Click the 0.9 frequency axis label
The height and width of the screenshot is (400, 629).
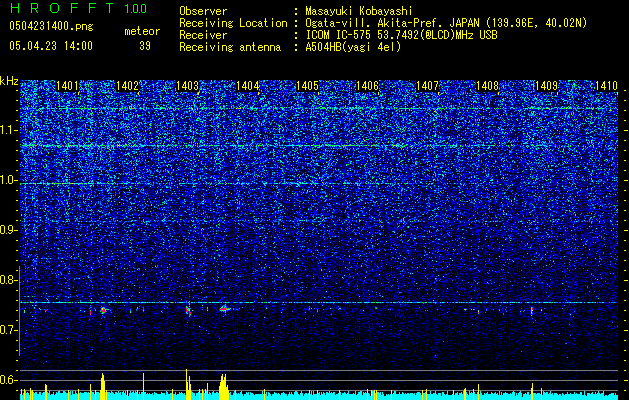(x=9, y=230)
